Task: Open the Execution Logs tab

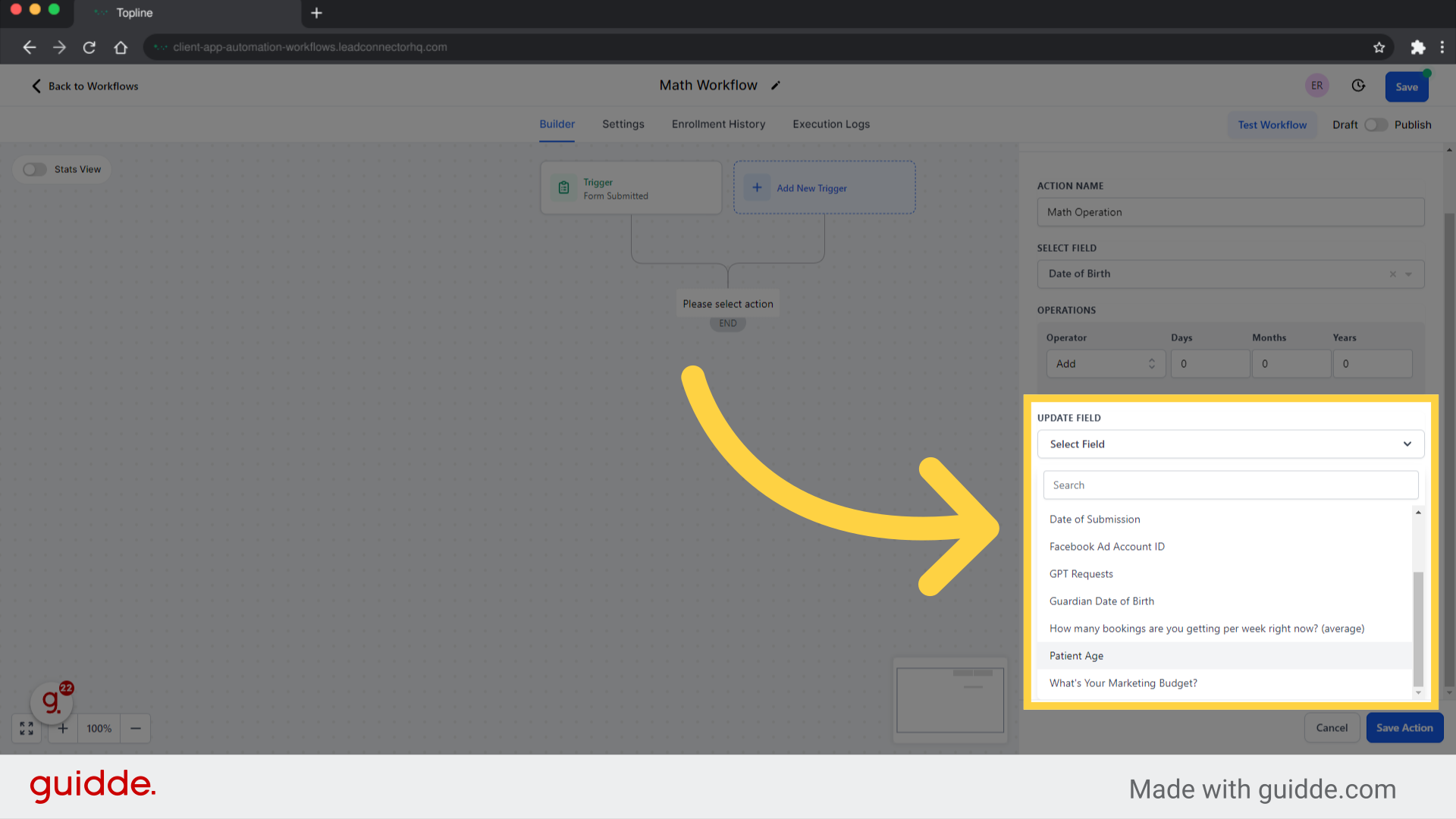Action: click(x=831, y=124)
